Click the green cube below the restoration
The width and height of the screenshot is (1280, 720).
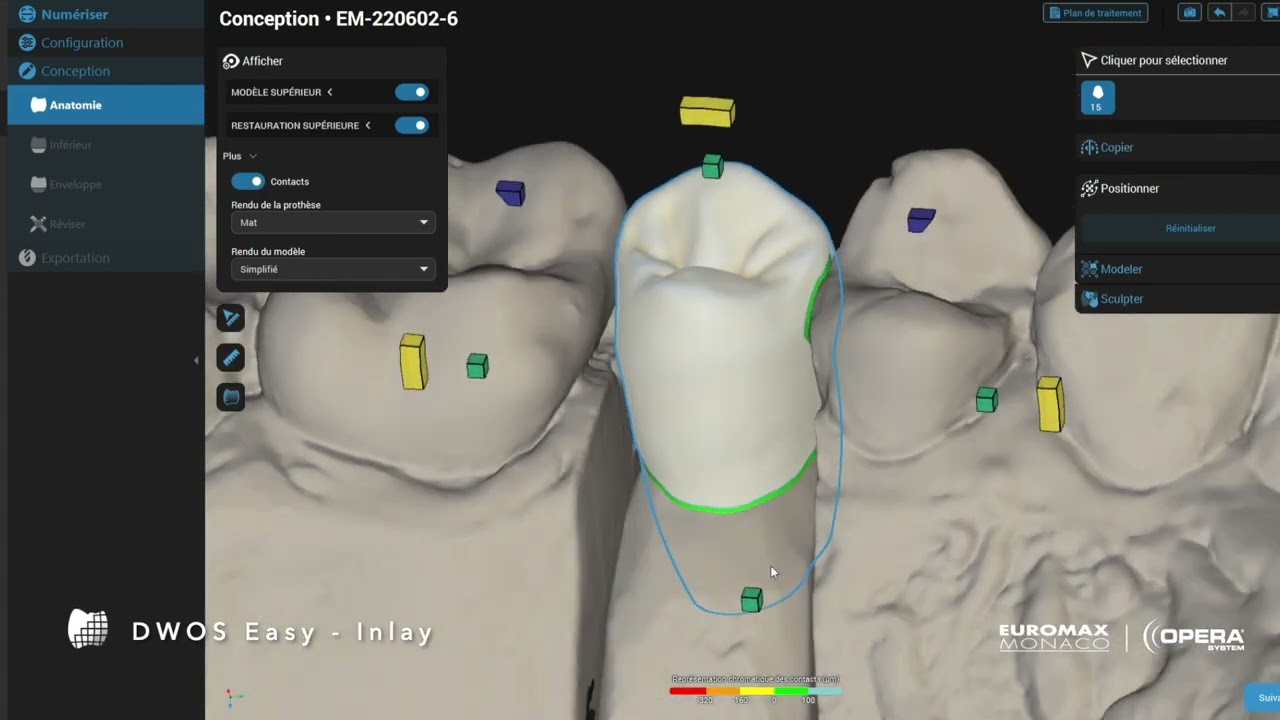[752, 600]
